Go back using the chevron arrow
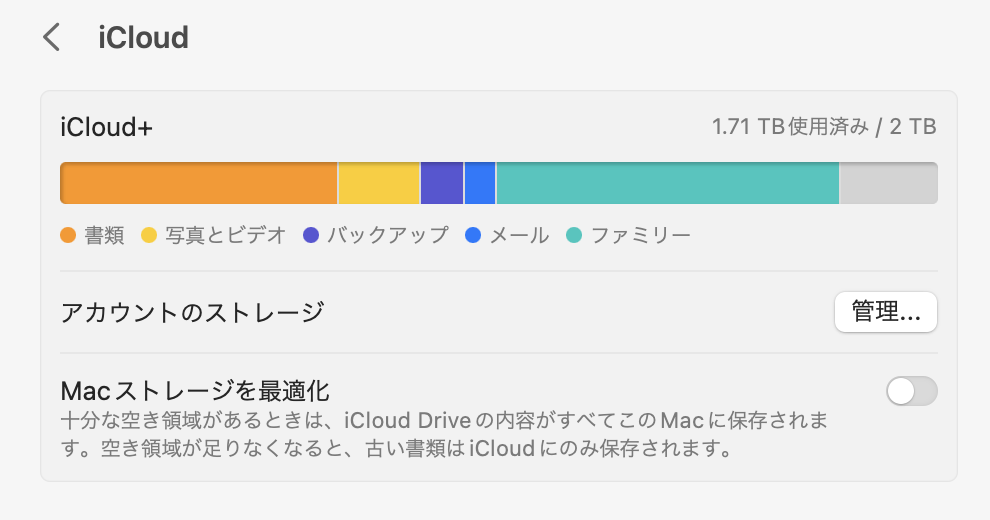 (x=52, y=38)
